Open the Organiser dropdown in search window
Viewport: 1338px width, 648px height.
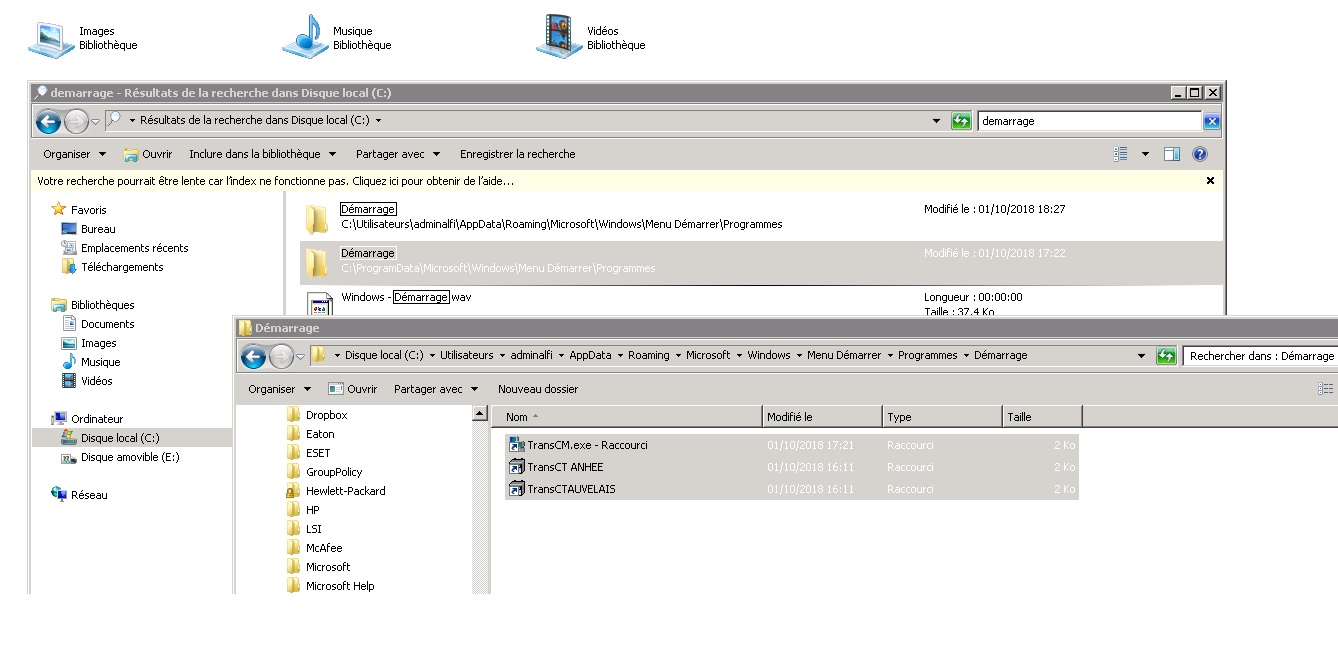[x=75, y=154]
